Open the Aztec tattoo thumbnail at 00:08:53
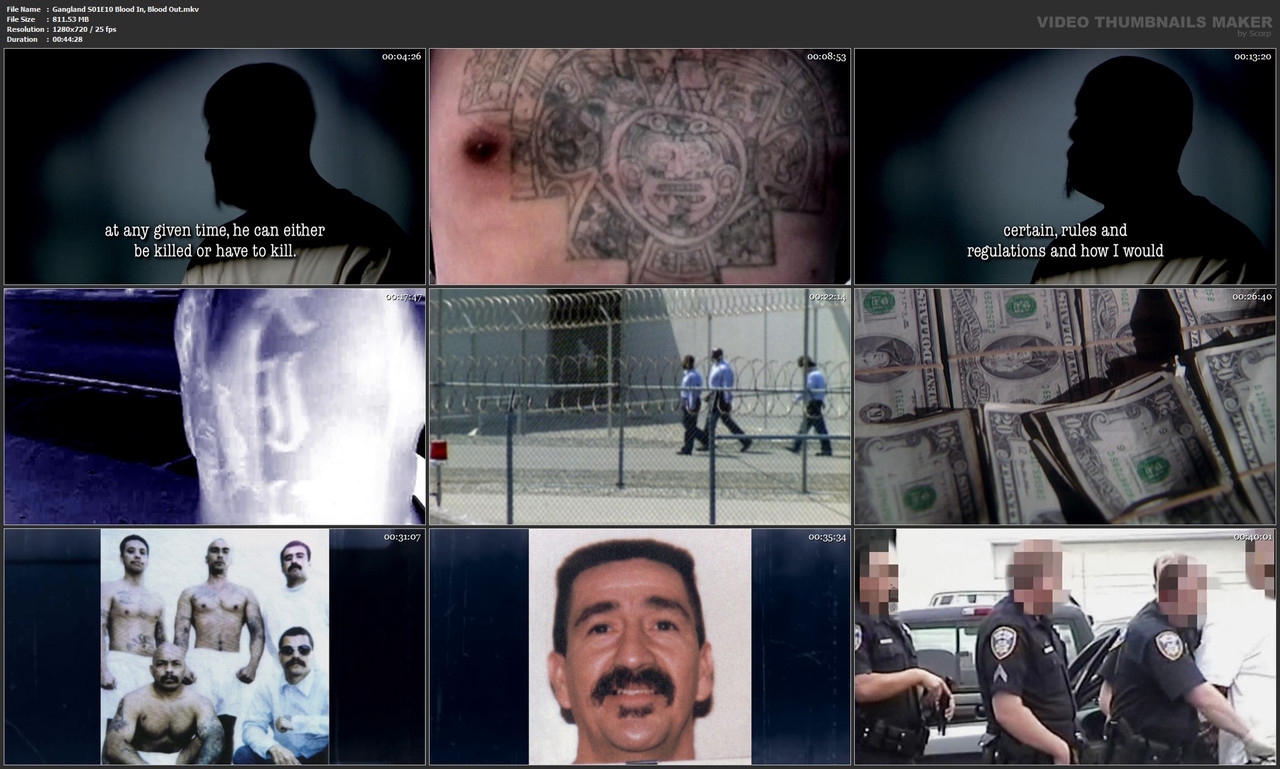Viewport: 1280px width, 769px height. tap(640, 167)
